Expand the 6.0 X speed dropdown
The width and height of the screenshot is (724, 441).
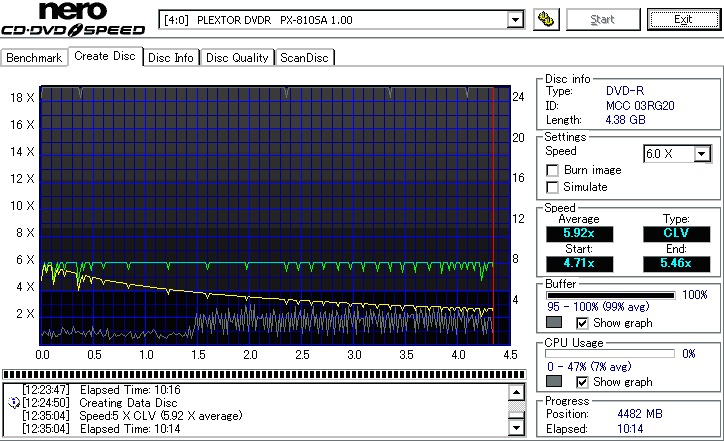coord(702,153)
